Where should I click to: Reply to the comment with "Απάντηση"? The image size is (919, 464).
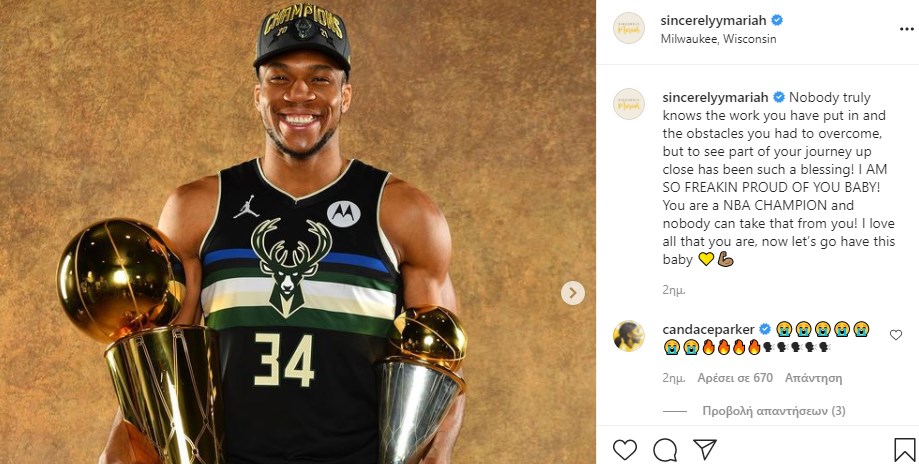tap(814, 378)
